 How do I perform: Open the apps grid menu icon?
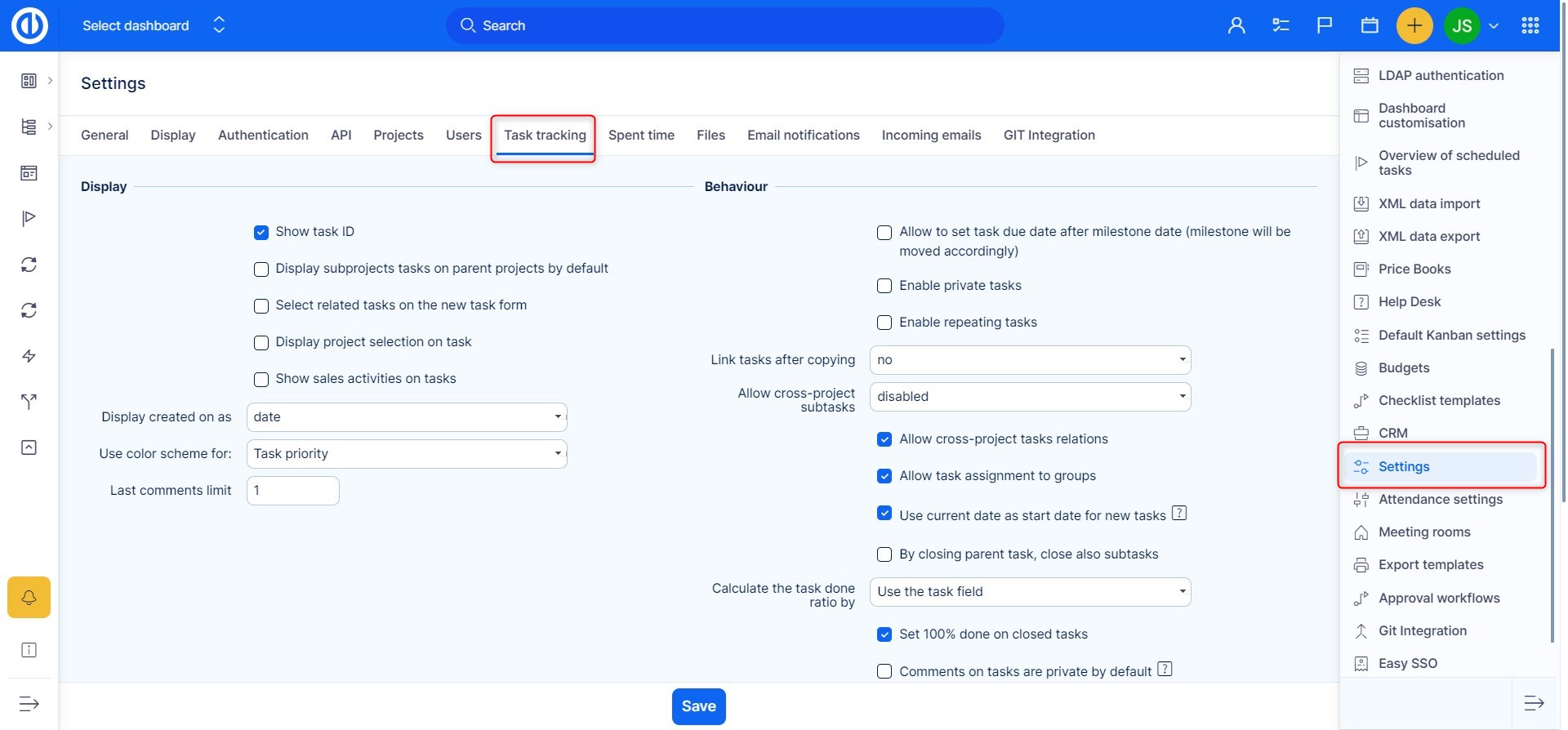[1530, 25]
